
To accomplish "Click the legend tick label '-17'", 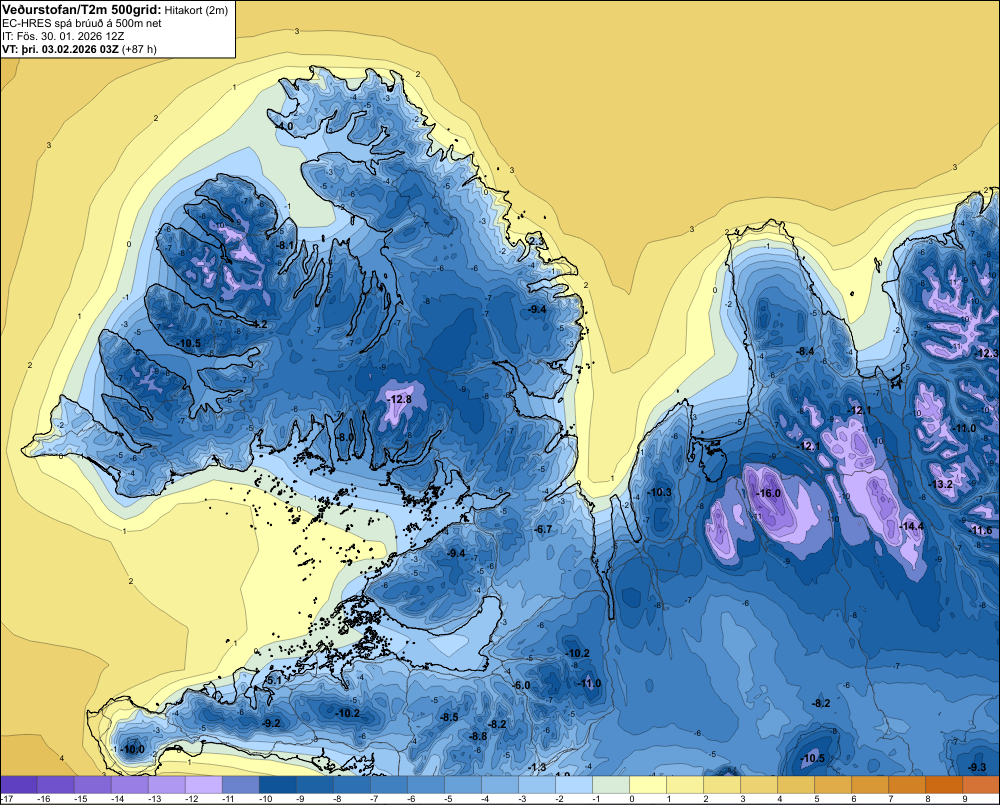I will point(7,799).
